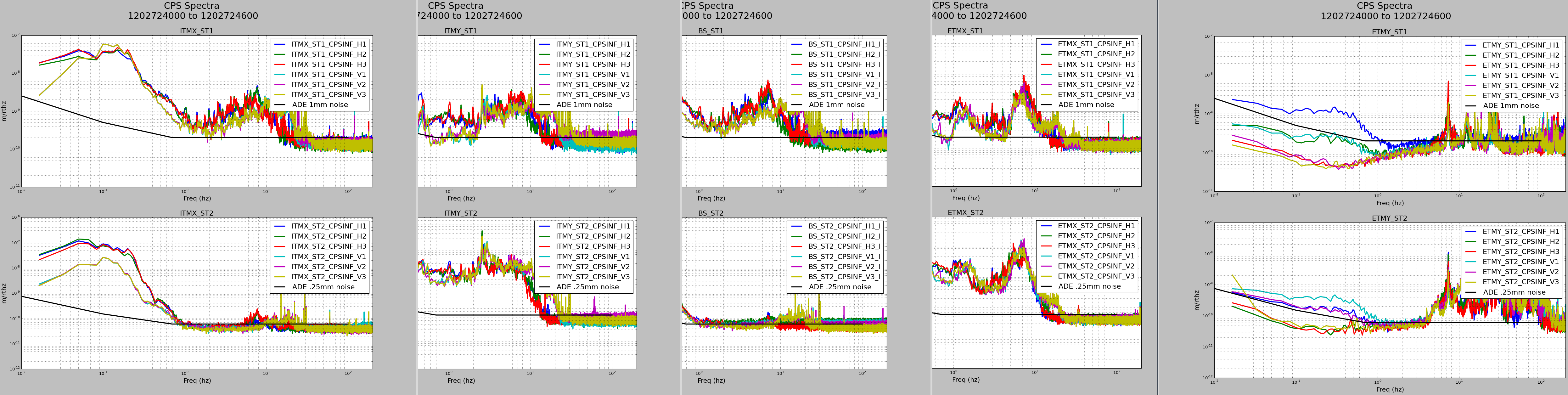Click CPS Spectra heading above ITMX plots

click(x=192, y=6)
